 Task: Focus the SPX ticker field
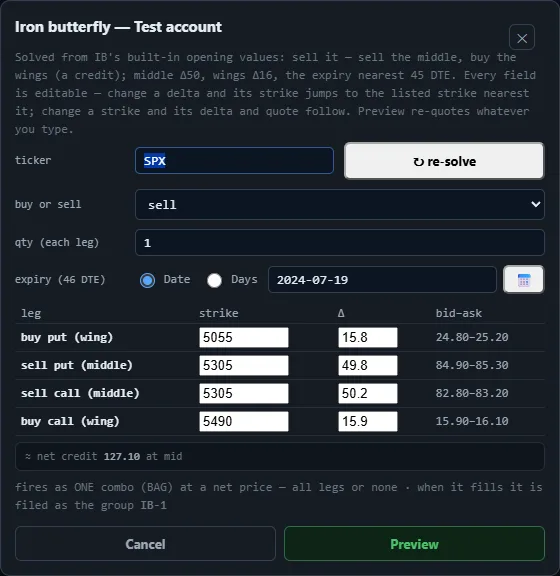coord(234,161)
